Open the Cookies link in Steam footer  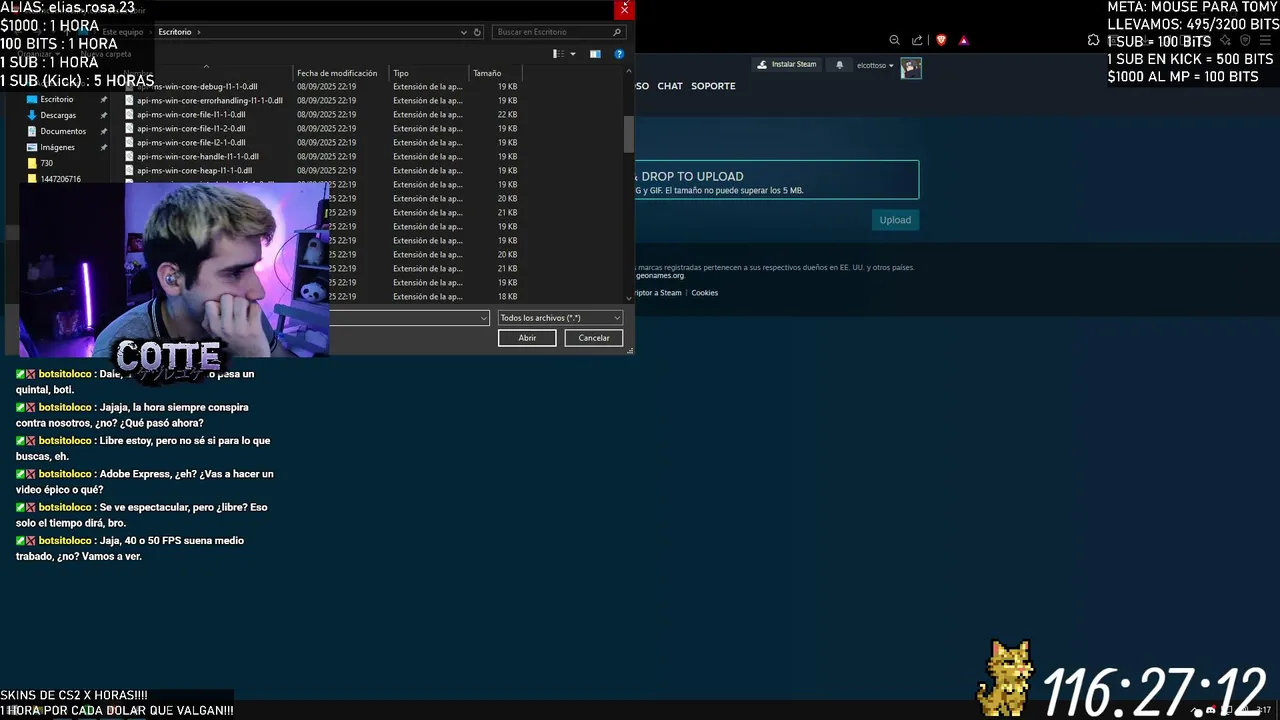705,293
